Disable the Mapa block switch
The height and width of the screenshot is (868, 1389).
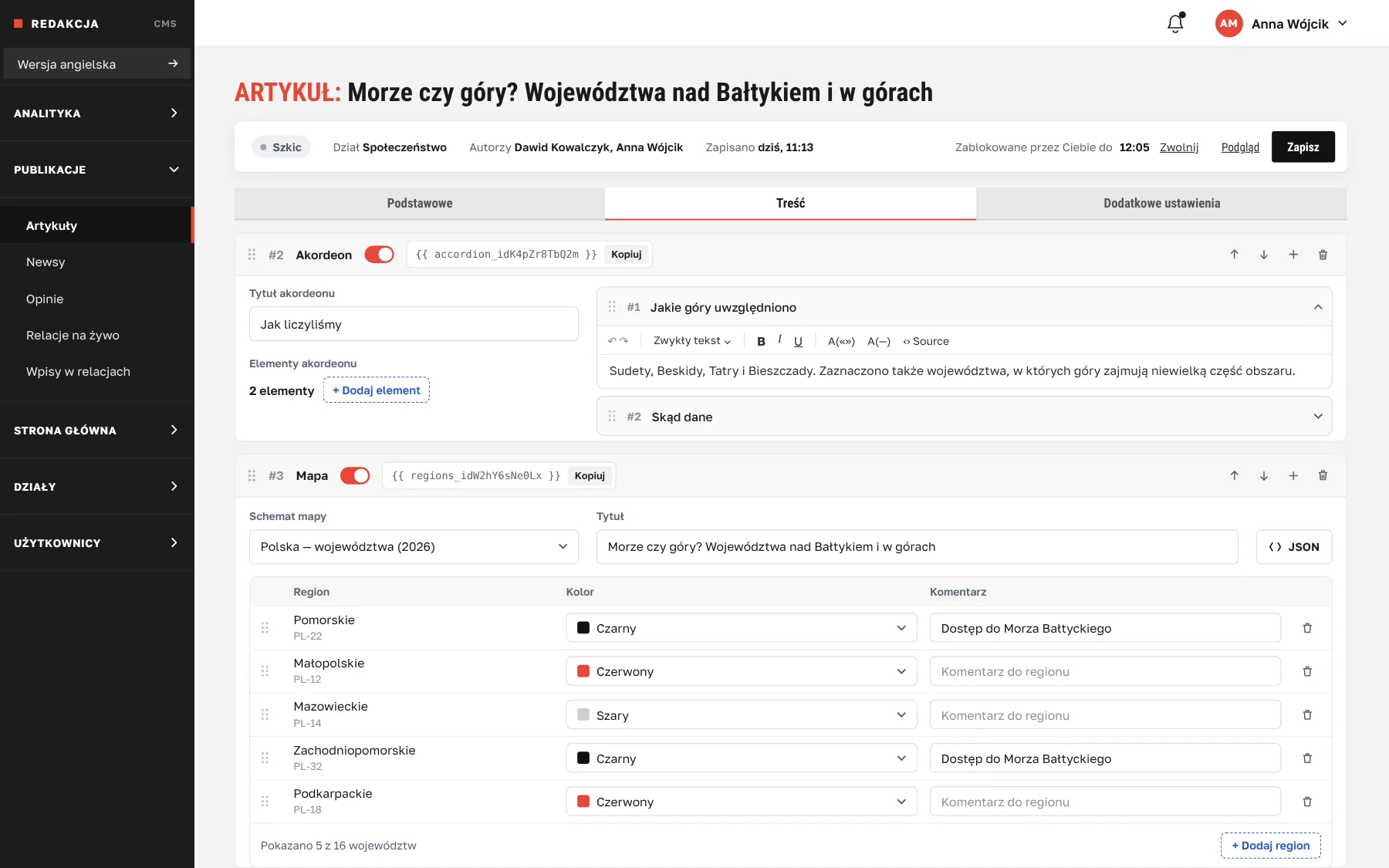355,475
